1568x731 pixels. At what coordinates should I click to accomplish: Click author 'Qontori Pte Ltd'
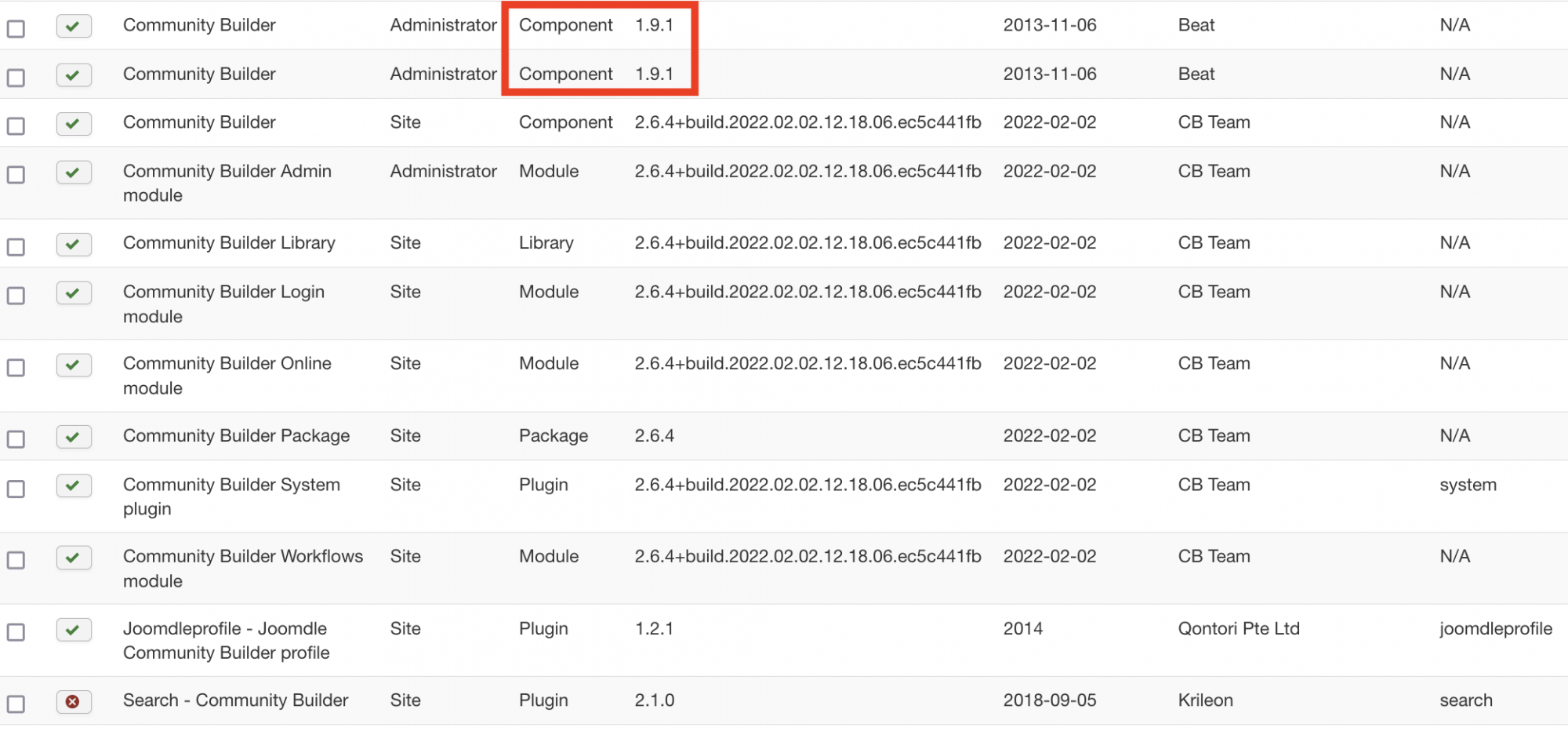click(x=1239, y=629)
